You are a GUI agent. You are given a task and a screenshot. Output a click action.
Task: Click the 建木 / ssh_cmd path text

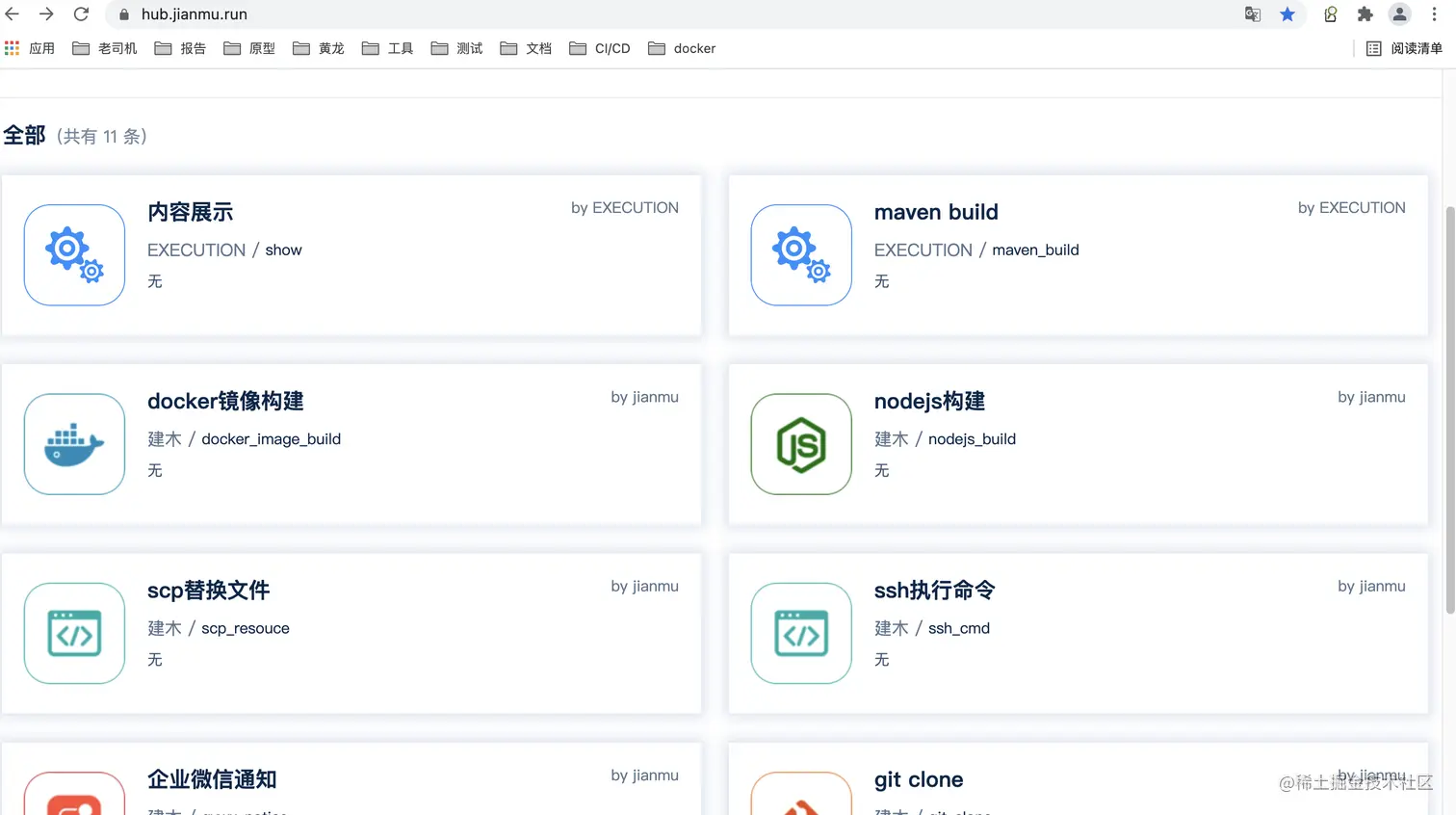(x=932, y=628)
